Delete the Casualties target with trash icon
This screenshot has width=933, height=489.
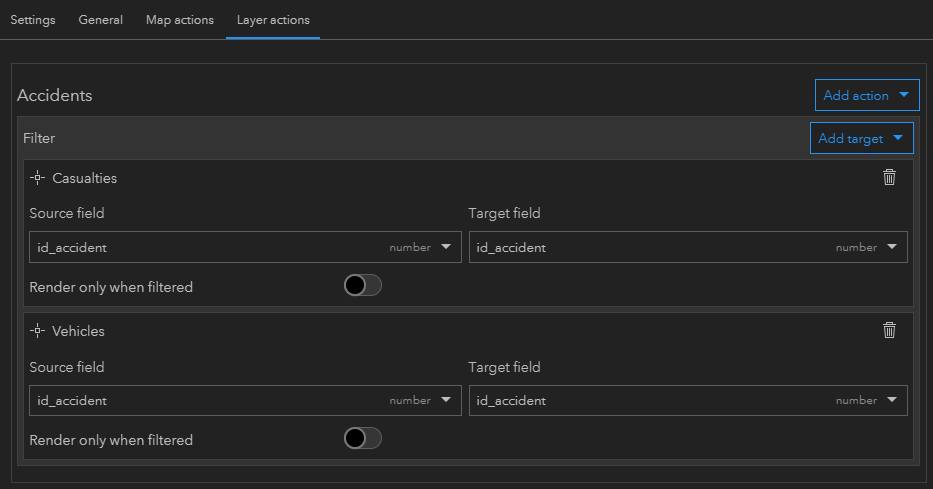point(889,178)
